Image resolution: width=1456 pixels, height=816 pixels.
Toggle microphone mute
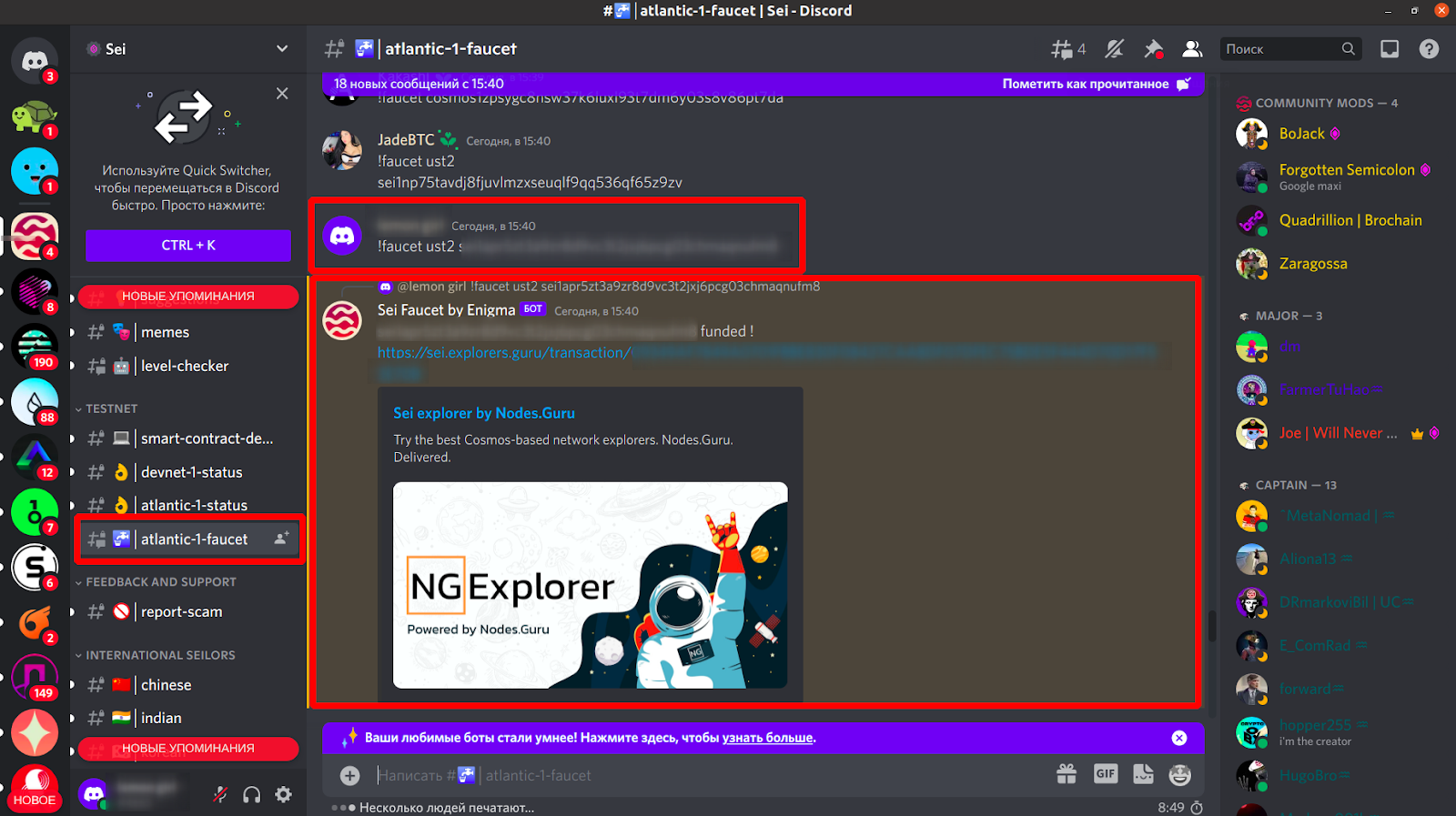pos(220,795)
